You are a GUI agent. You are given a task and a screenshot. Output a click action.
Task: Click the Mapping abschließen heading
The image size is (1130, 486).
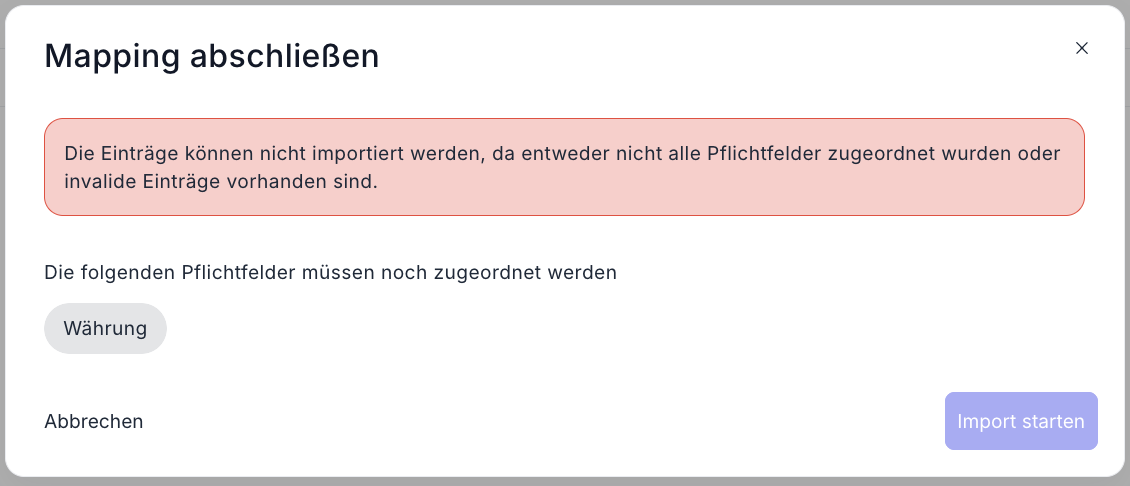(211, 56)
